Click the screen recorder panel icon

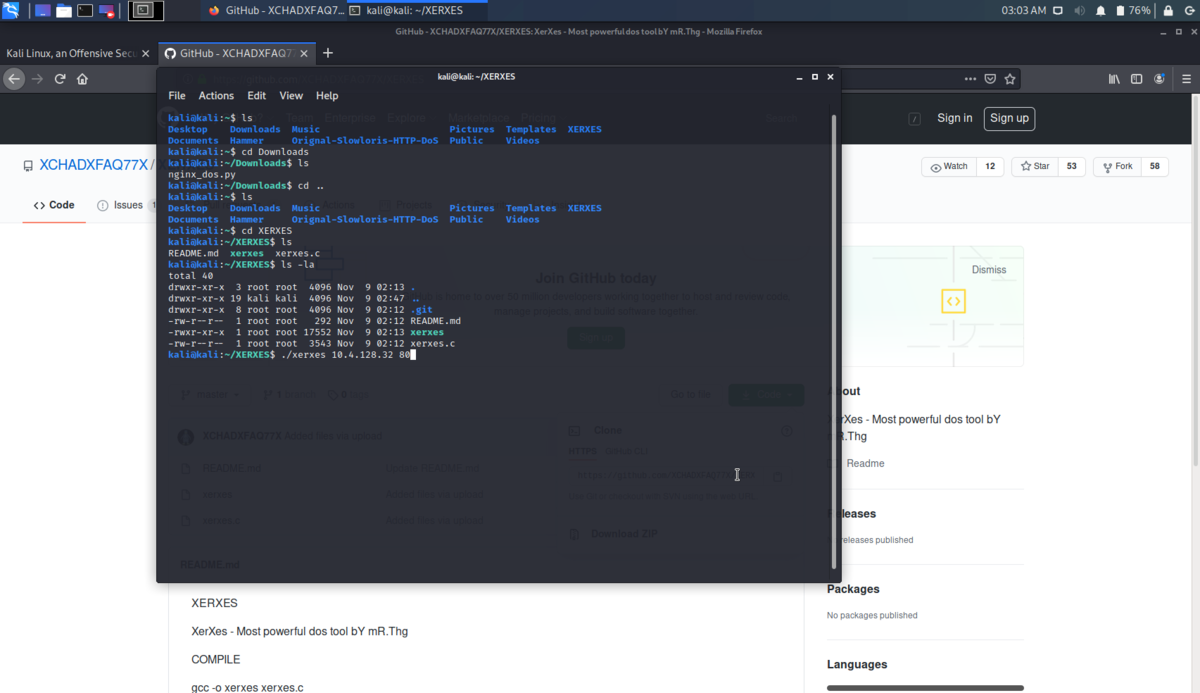pos(106,11)
